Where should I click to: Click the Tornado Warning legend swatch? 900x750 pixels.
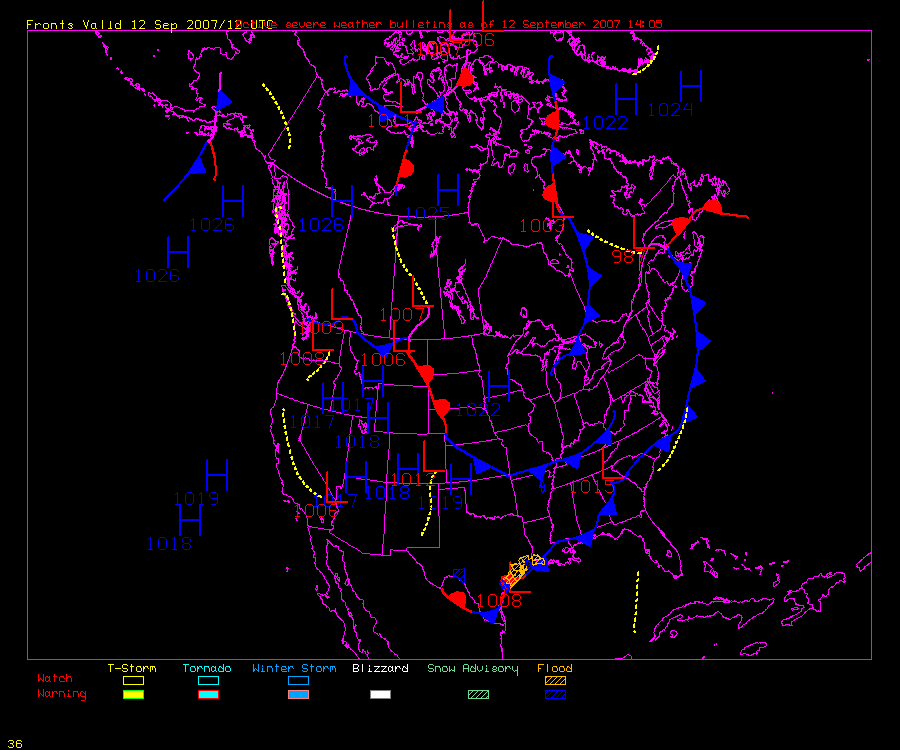(x=208, y=694)
